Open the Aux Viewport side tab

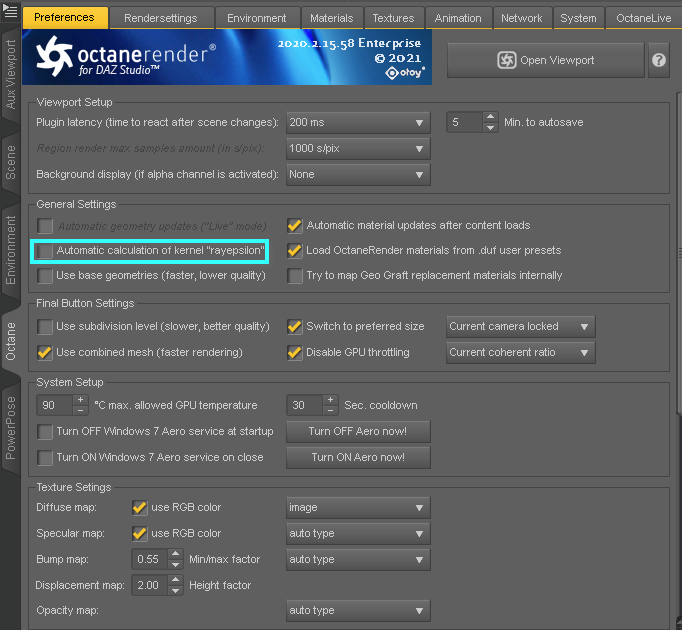coord(10,74)
